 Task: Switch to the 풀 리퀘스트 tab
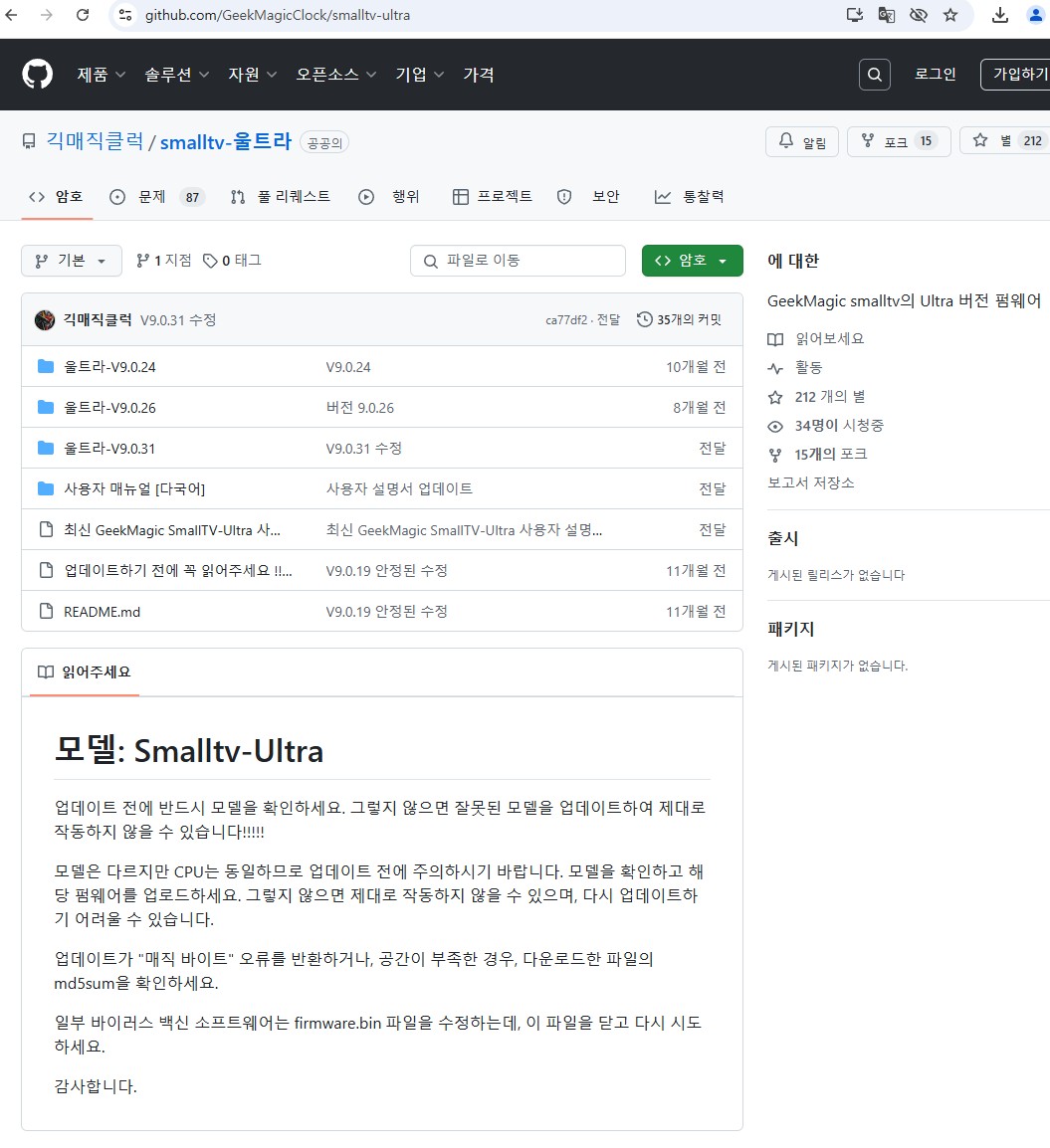click(281, 196)
